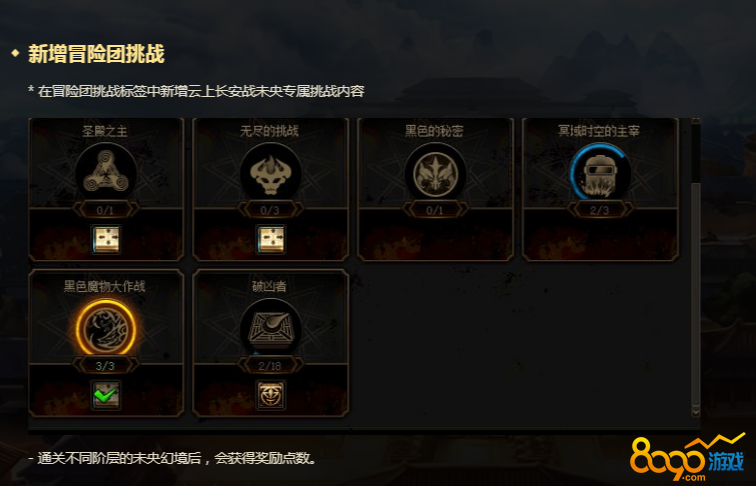This screenshot has height=486, width=756.
Task: Click the 8090游戏 logo
Action: [x=688, y=457]
